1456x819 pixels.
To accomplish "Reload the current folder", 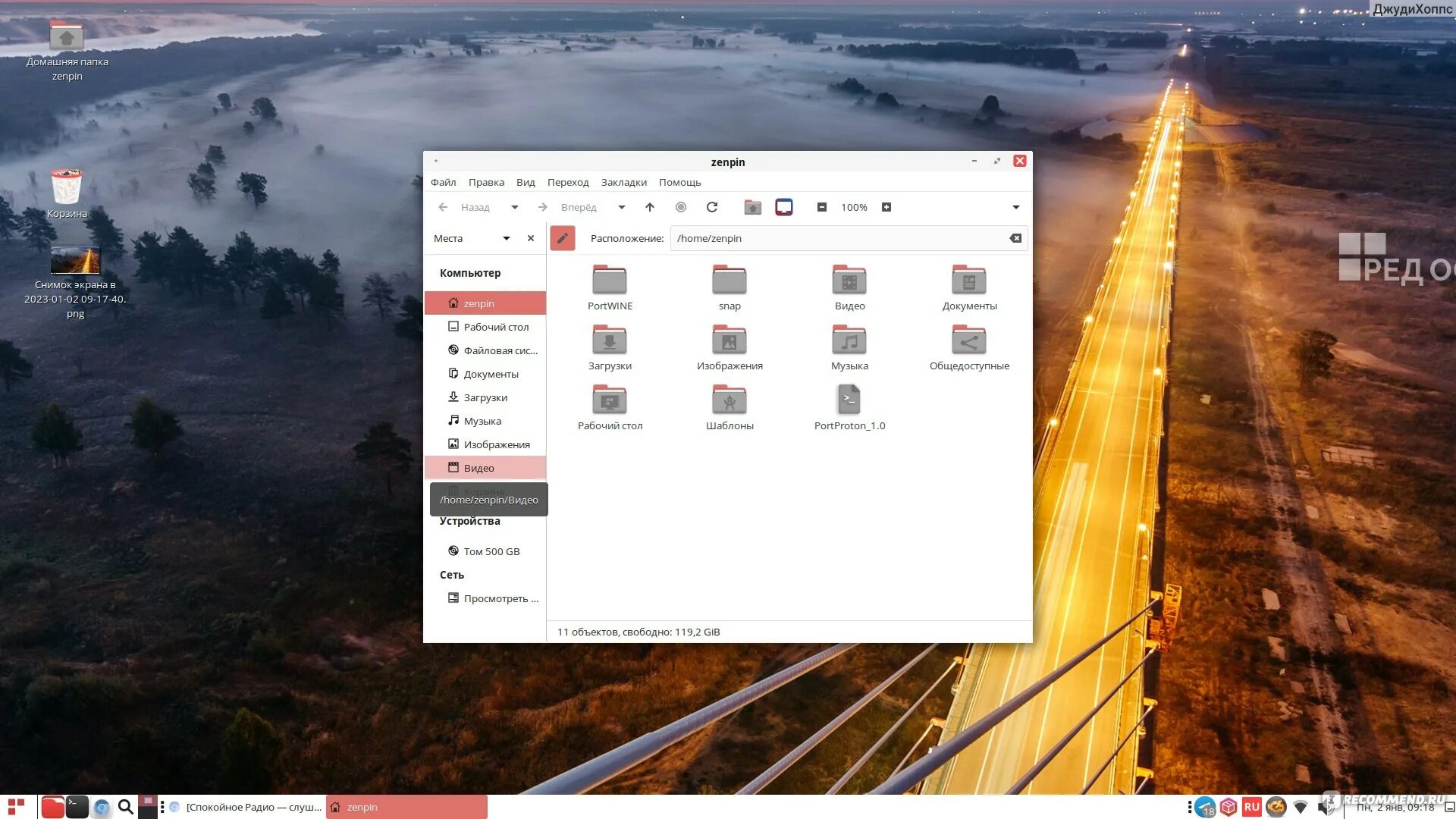I will pos(712,207).
